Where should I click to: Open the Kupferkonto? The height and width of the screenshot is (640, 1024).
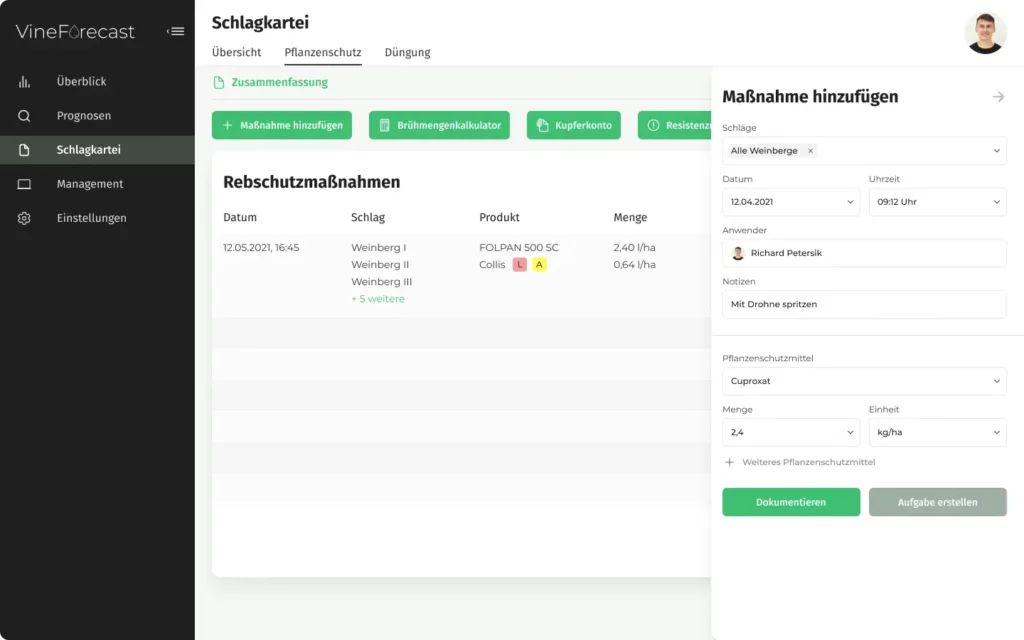coord(573,125)
